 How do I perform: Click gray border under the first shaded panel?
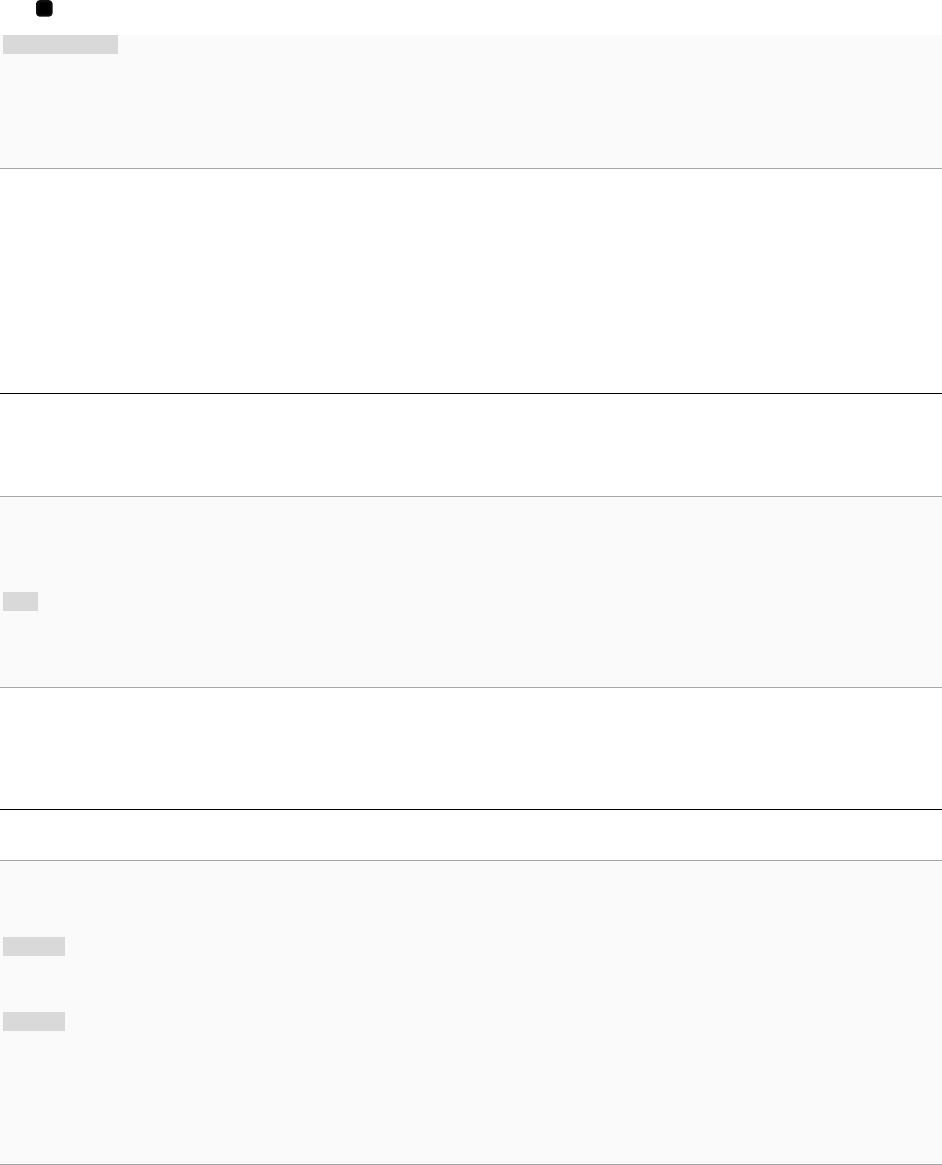471,169
